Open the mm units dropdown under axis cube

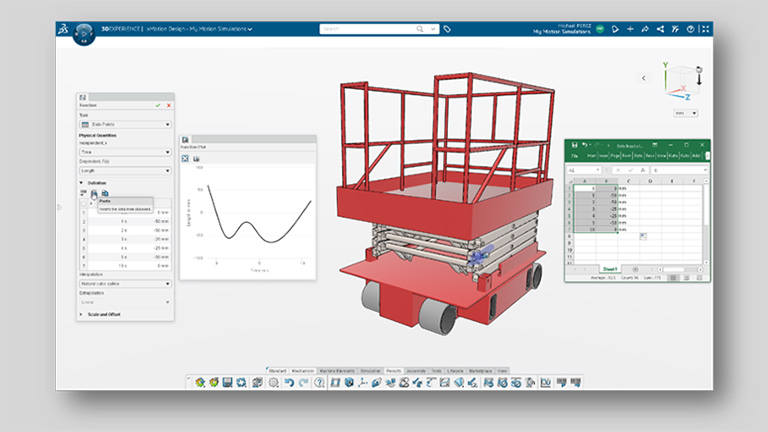tap(686, 113)
